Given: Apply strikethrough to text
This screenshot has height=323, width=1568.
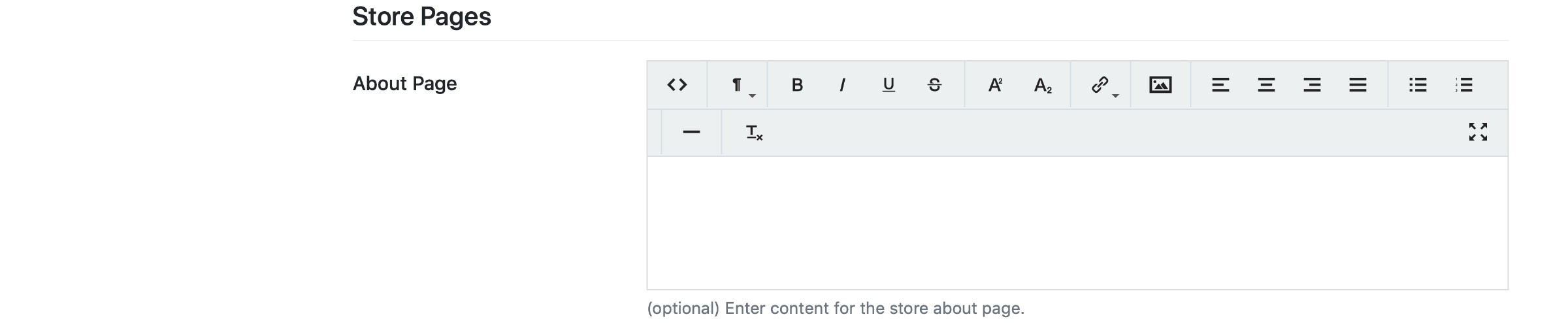Looking at the screenshot, I should (x=934, y=85).
